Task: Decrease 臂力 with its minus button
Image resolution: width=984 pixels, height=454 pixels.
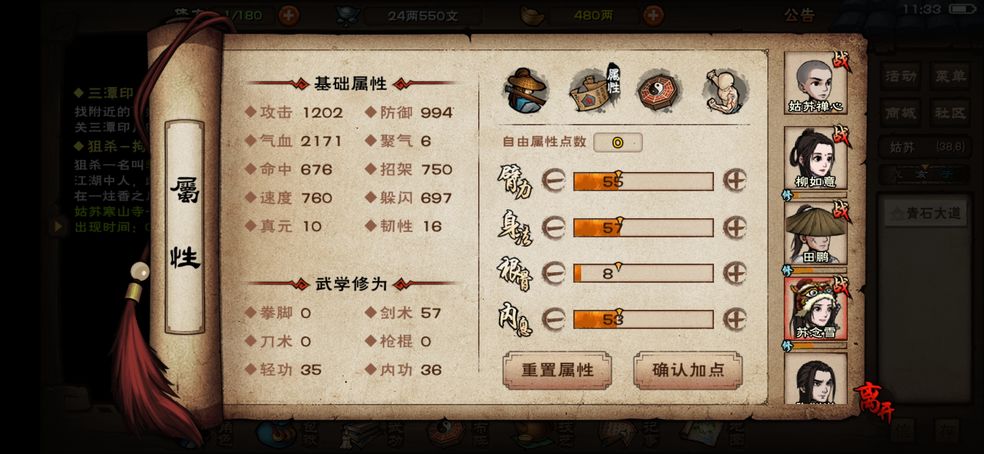Action: click(554, 181)
